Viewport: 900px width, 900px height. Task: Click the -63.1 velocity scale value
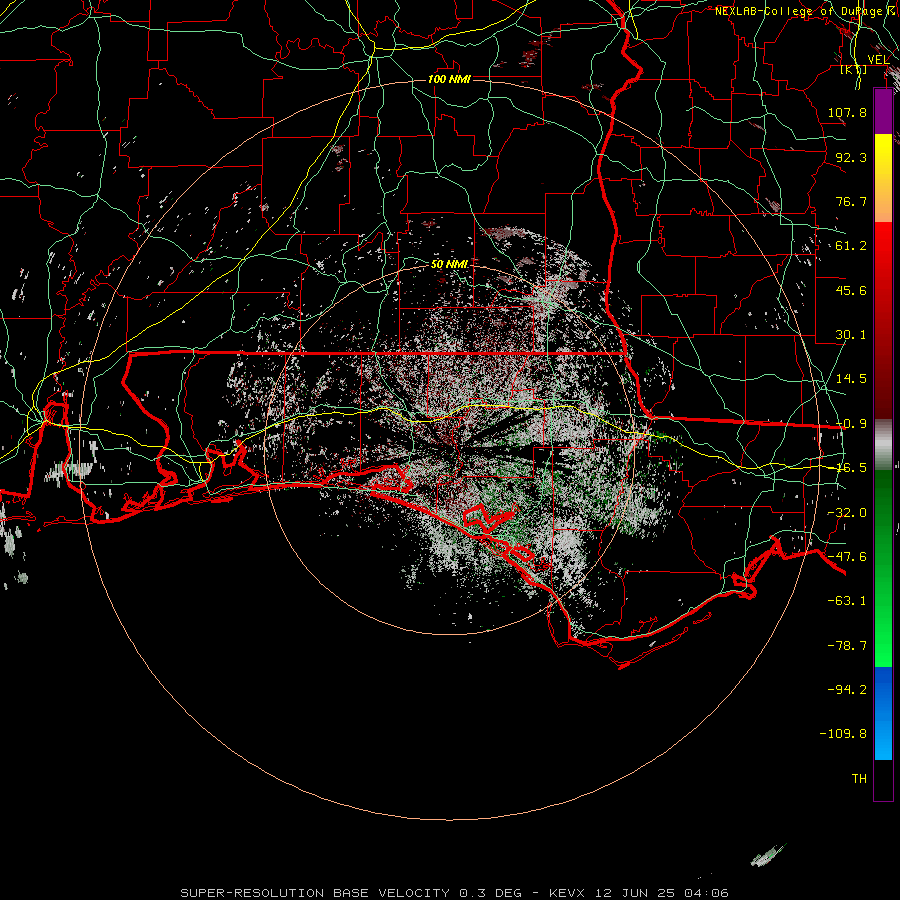coord(847,601)
